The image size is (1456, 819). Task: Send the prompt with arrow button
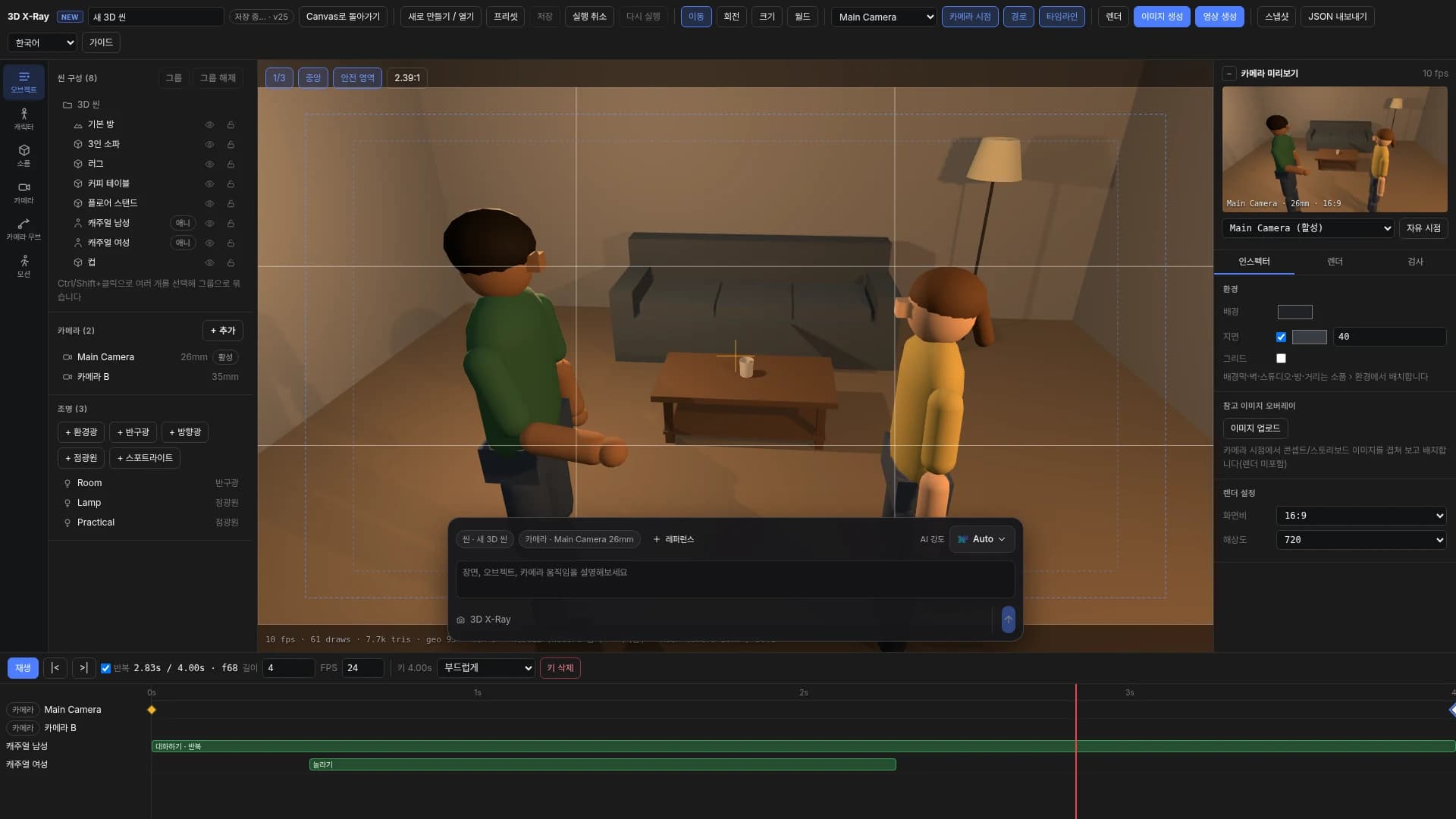click(x=1008, y=620)
